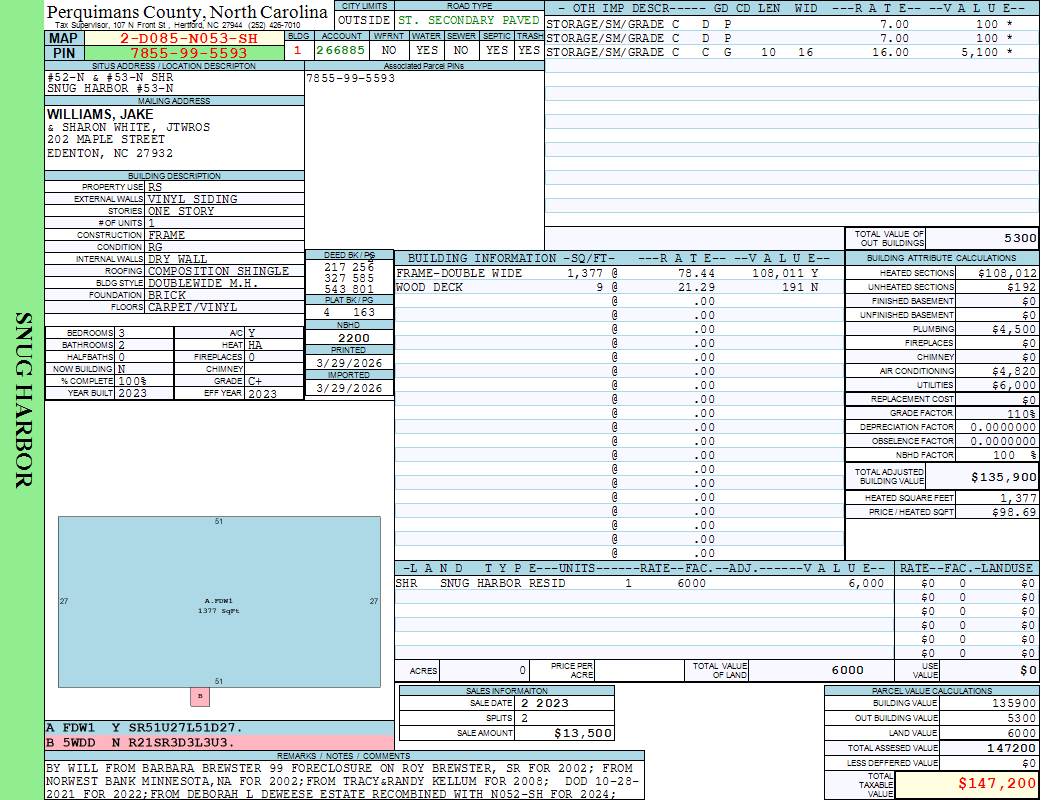This screenshot has height=800, width=1050.
Task: Click the WATER value YES cell
Action: [427, 49]
